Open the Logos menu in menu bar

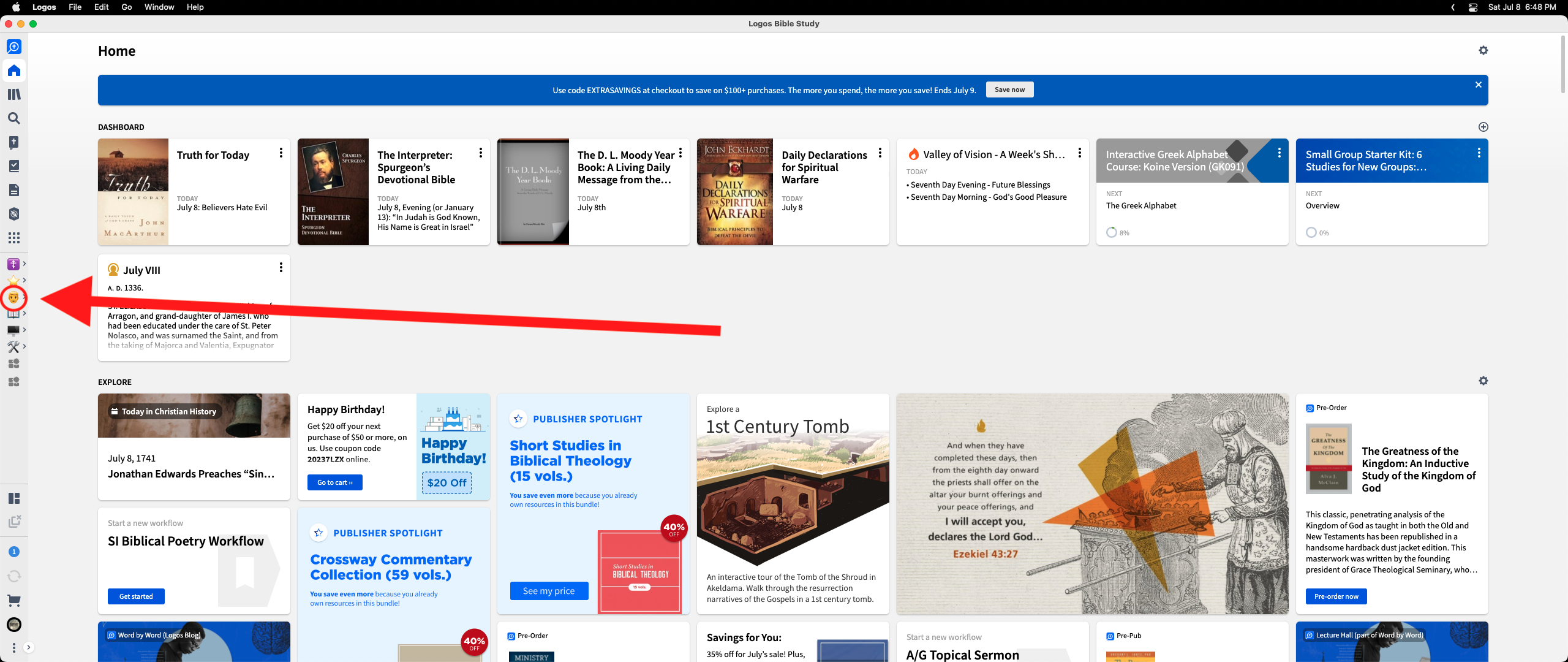click(44, 7)
